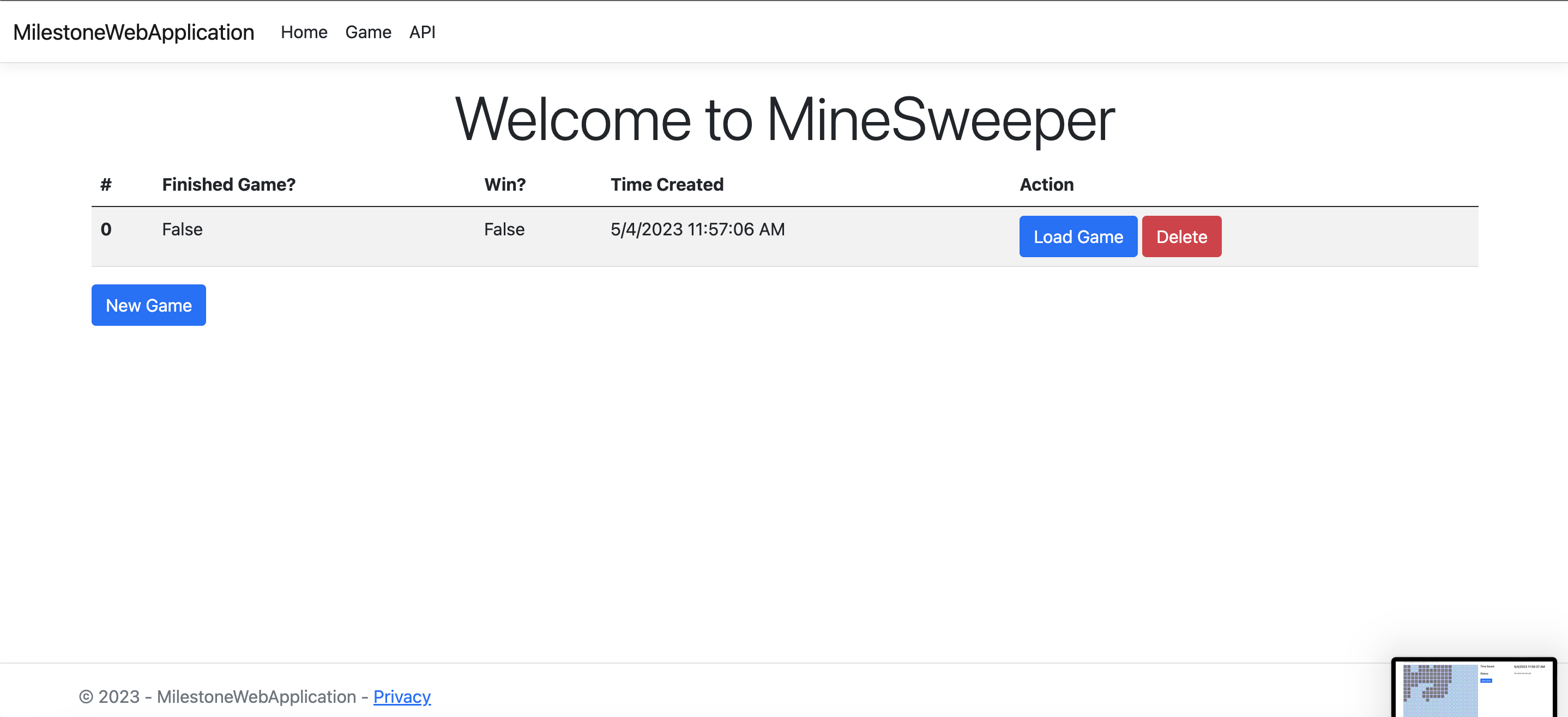
Task: Click the Load Game button for game 0
Action: 1077,236
